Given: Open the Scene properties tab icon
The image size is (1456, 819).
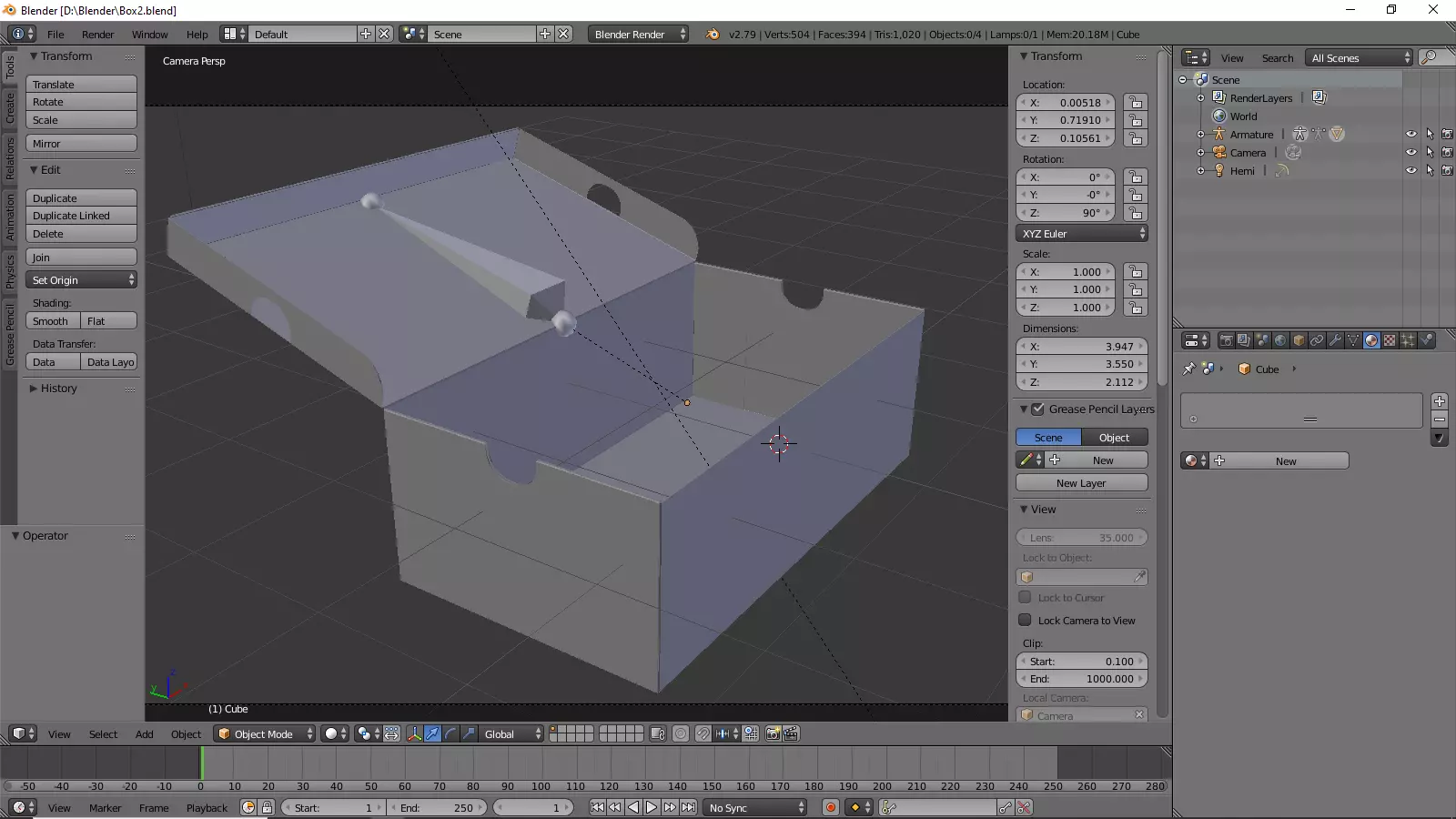Looking at the screenshot, I should 1262,340.
